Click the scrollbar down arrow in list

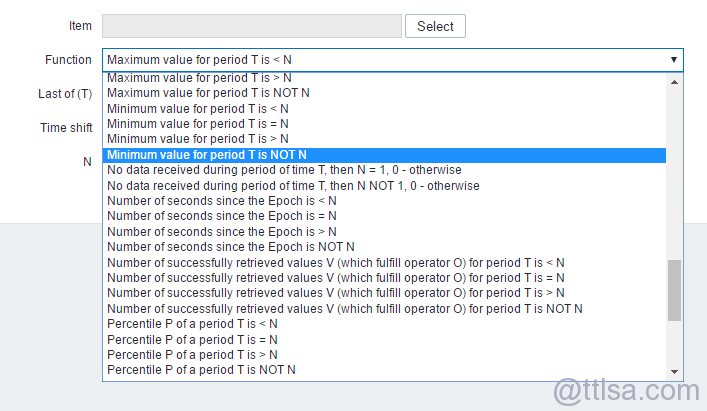coord(674,372)
